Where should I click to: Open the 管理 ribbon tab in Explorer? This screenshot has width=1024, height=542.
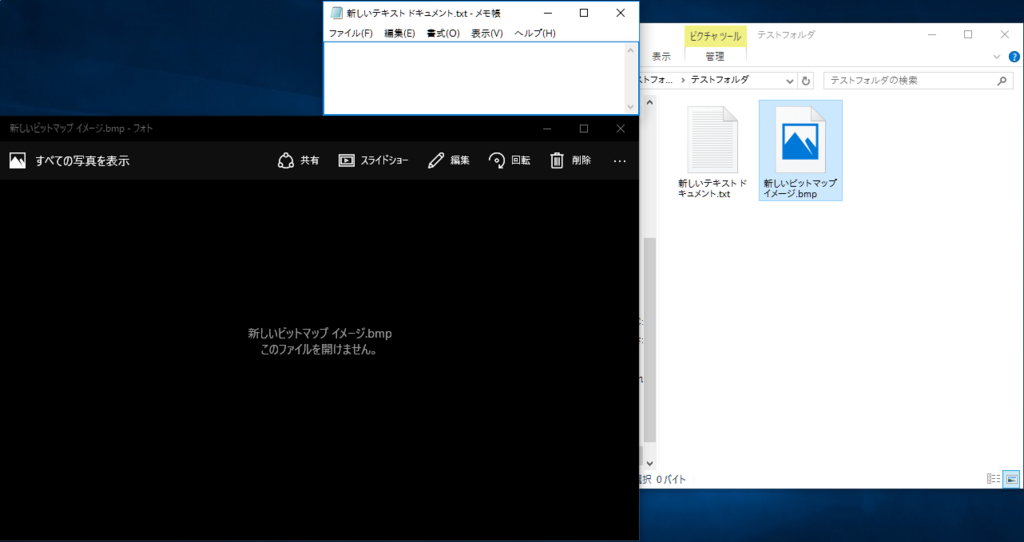click(x=715, y=57)
